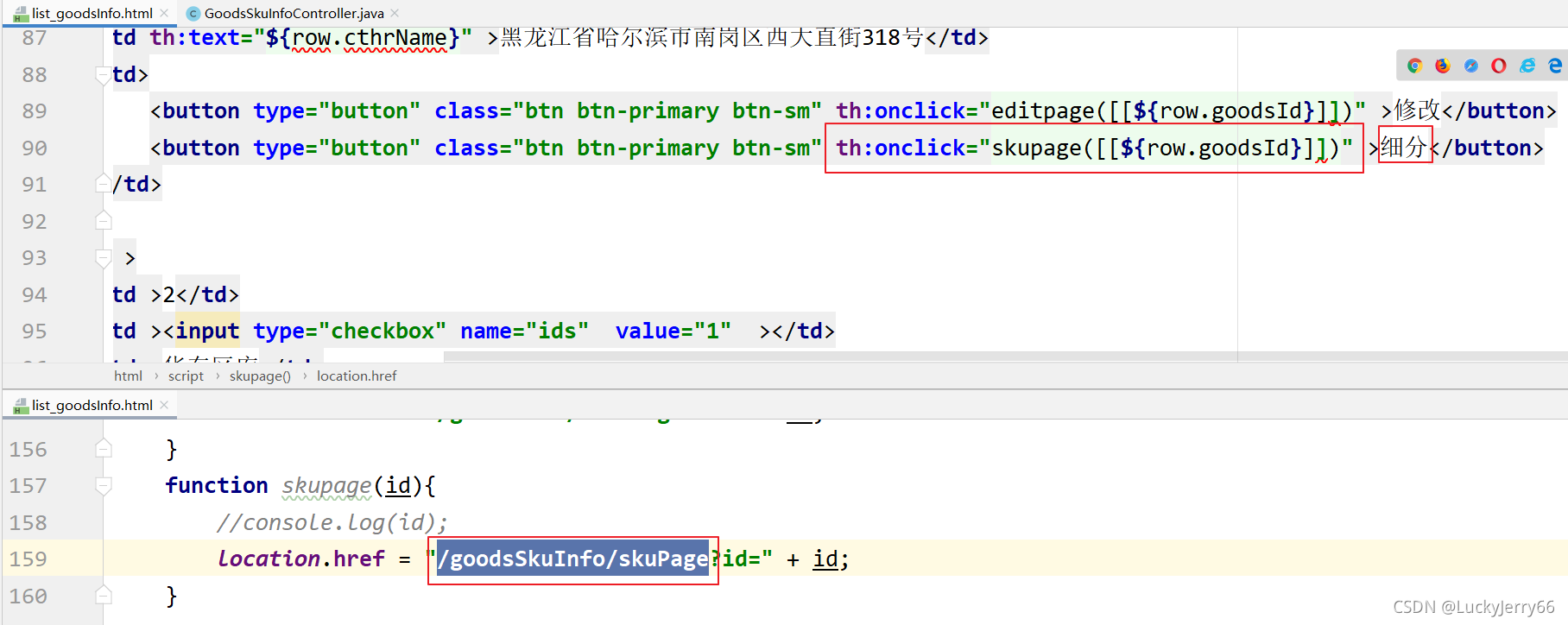Select the script breadcrumb
The width and height of the screenshot is (1568, 625).
[x=186, y=376]
